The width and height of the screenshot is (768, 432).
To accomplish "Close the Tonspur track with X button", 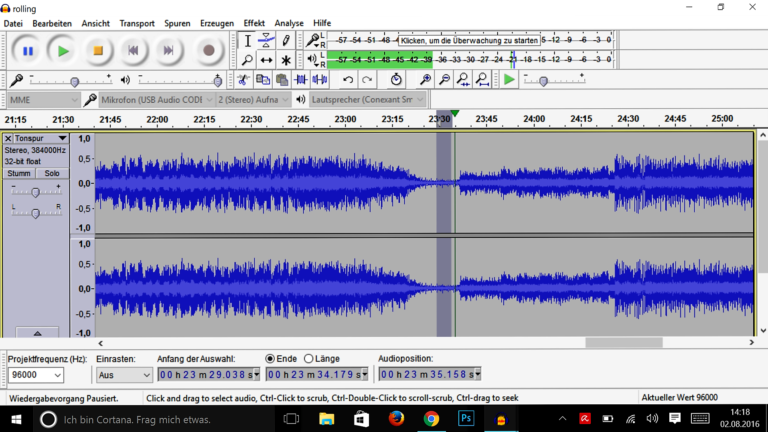I will pos(8,138).
